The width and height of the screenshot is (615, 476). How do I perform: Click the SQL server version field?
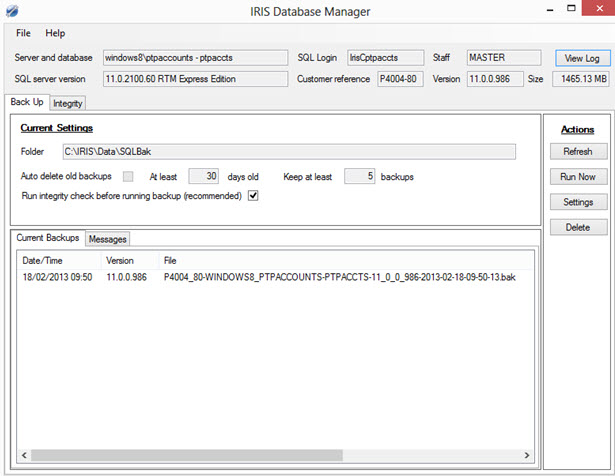coord(195,79)
